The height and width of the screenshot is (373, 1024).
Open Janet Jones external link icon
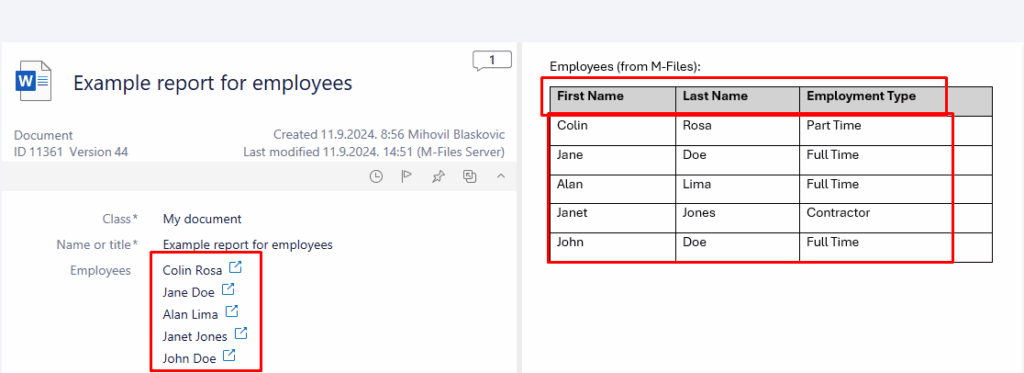point(241,333)
